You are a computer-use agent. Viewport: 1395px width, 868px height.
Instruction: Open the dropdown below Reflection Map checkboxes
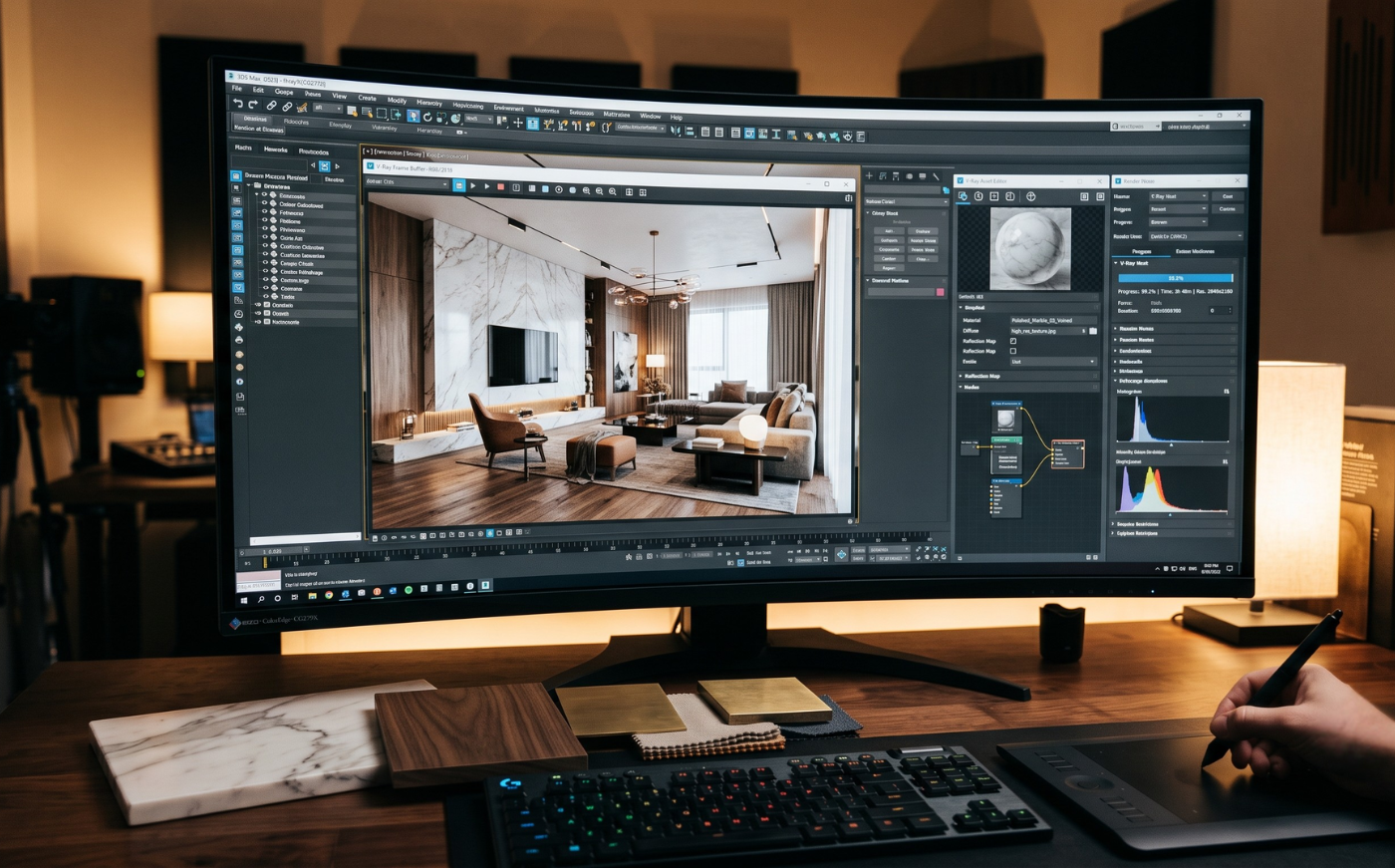tap(1053, 362)
